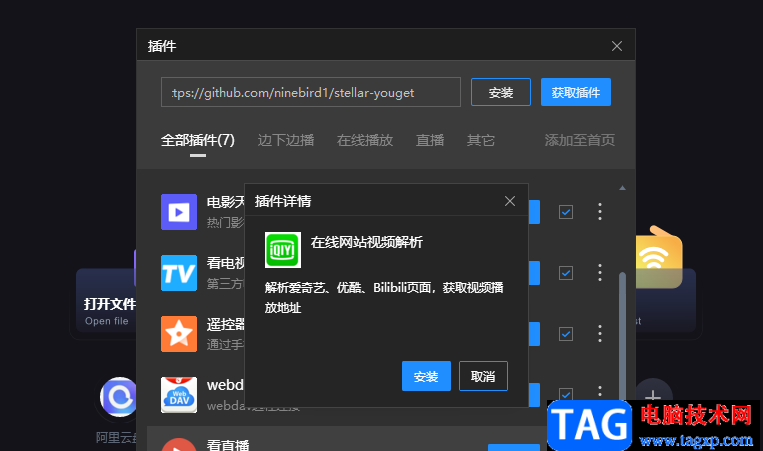The height and width of the screenshot is (451, 763).
Task: Open the more options menu for 看电视 row
Action: [600, 272]
